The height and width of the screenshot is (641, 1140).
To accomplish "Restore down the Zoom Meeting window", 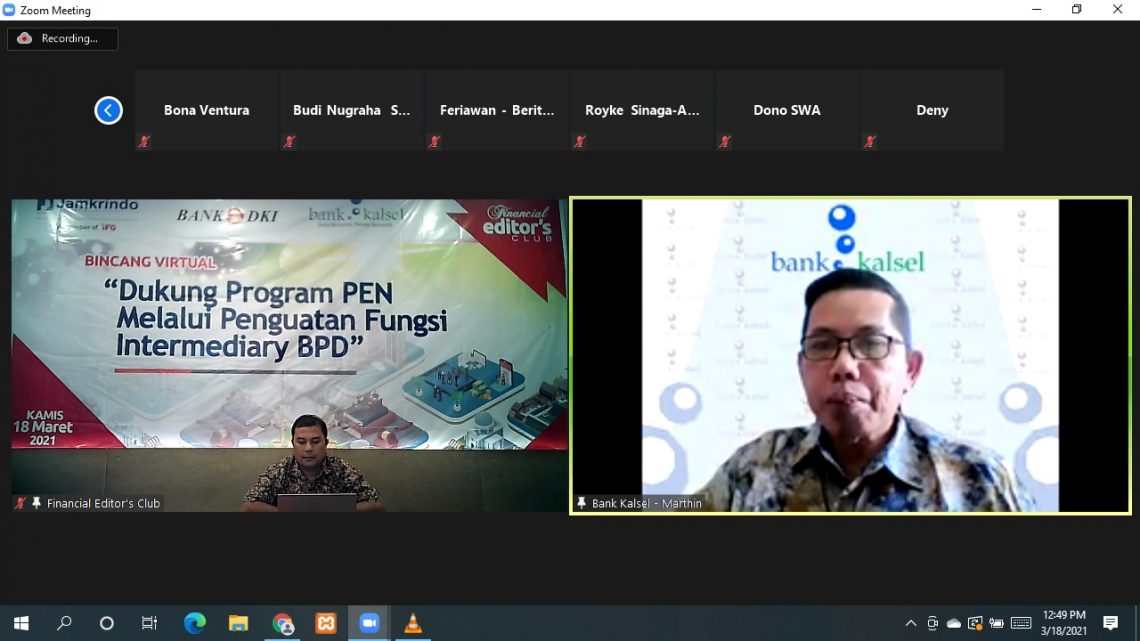I will click(x=1077, y=9).
